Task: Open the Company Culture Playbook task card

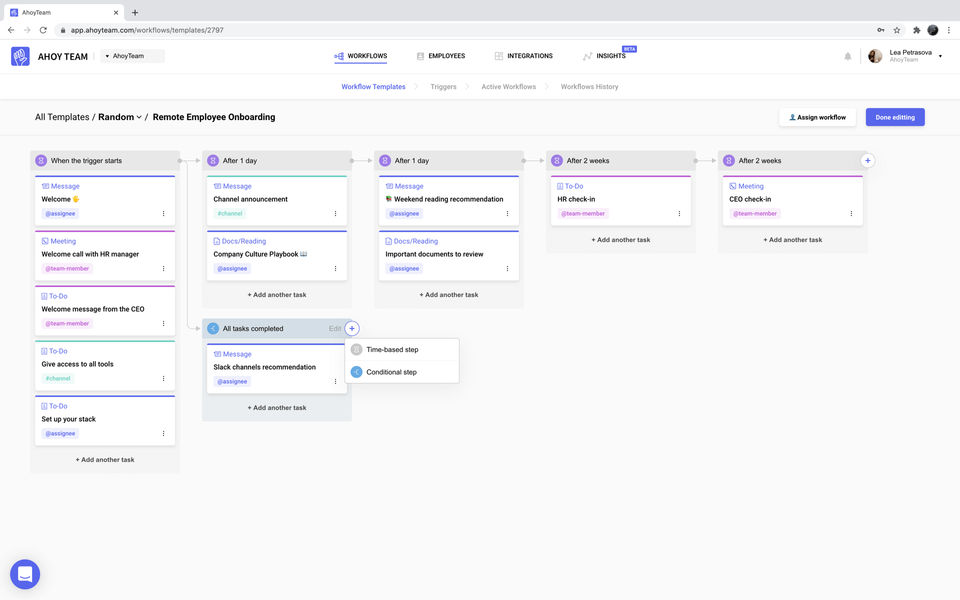Action: point(277,255)
